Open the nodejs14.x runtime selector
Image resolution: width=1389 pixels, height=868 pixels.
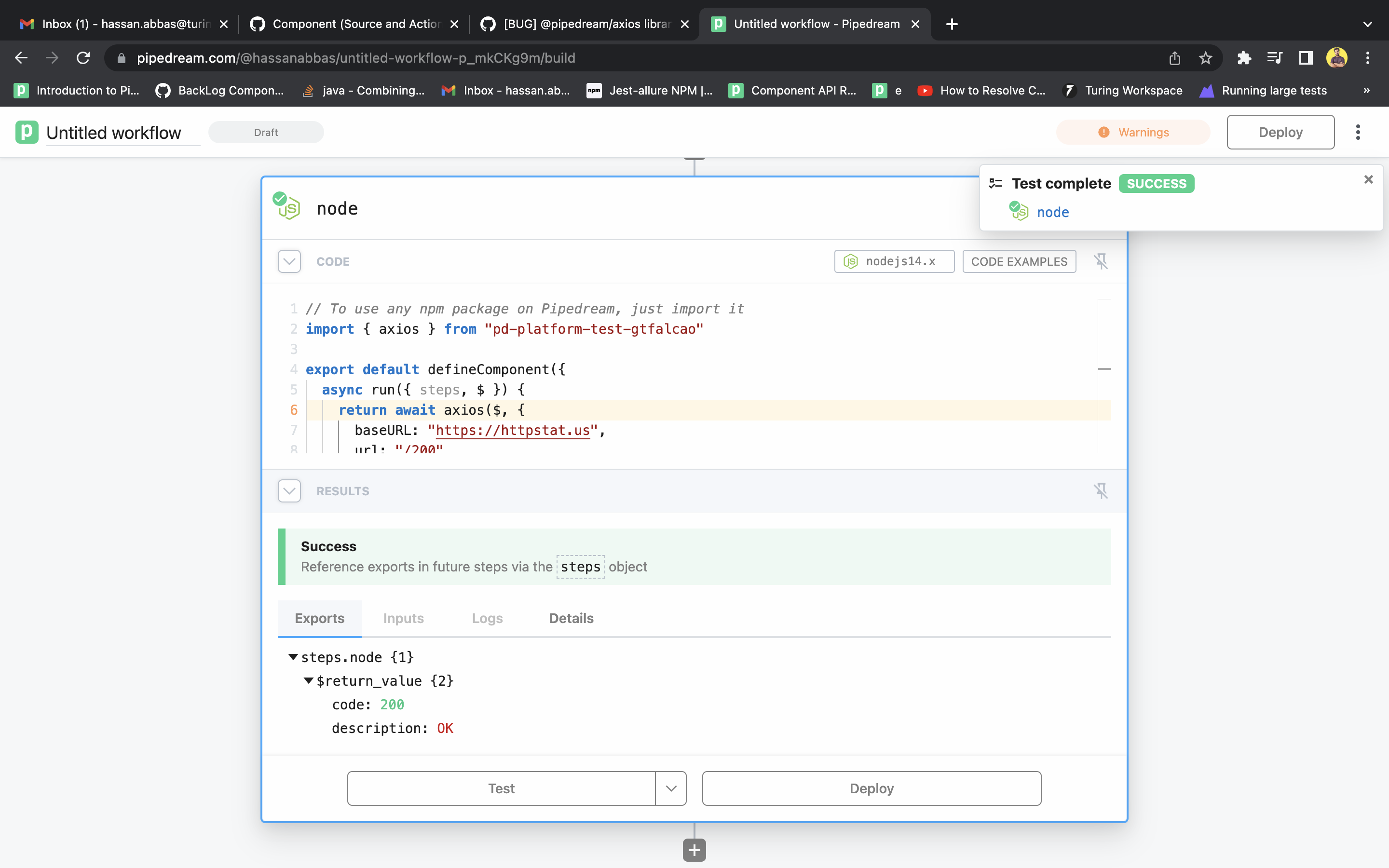(x=894, y=261)
